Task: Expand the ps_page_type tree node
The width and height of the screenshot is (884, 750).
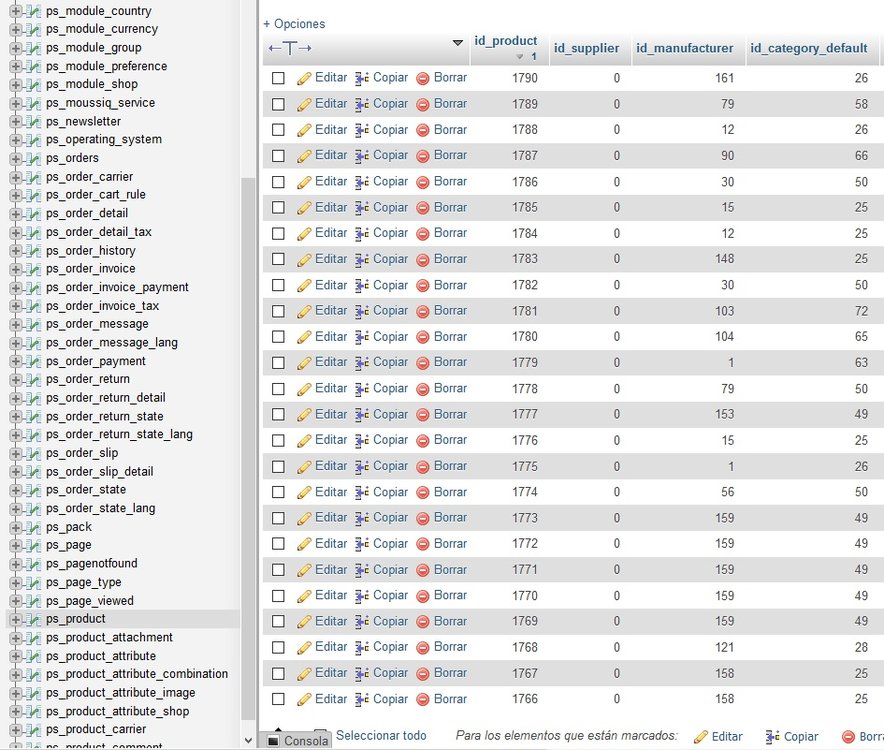Action: [x=16, y=583]
